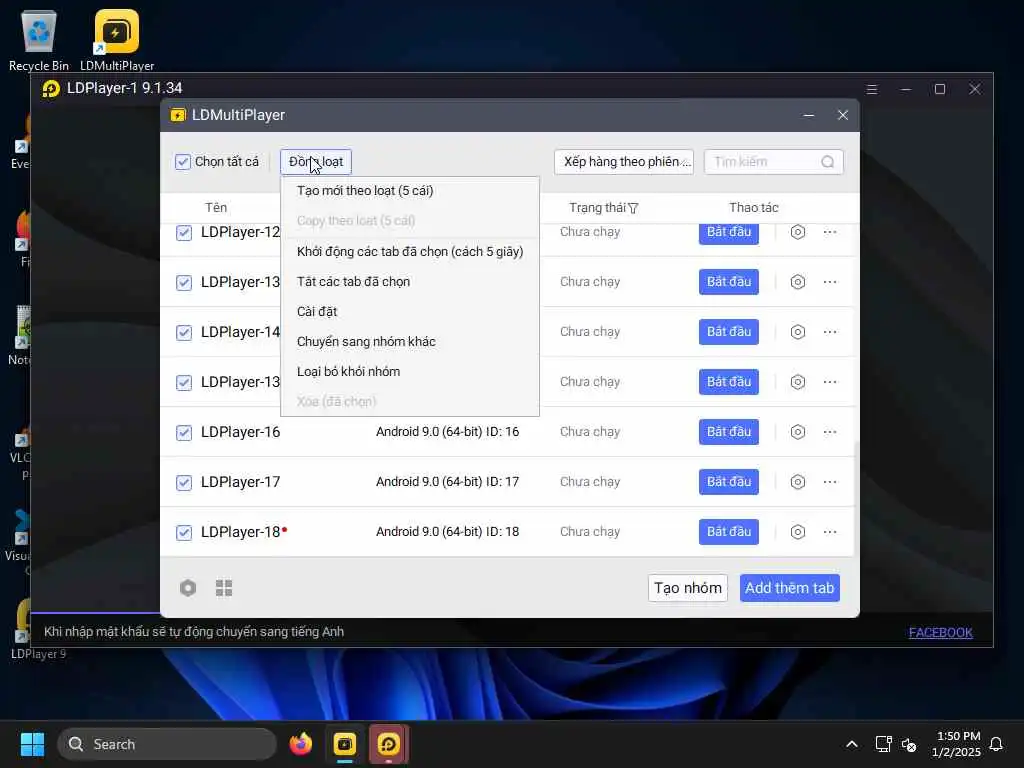Open Firefox from the taskbar

(300, 744)
